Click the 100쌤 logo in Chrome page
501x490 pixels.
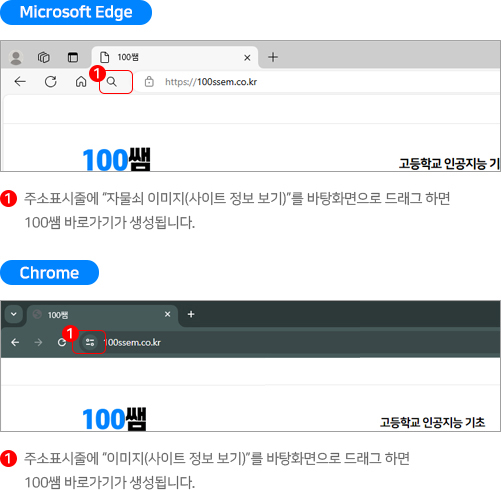pos(114,418)
